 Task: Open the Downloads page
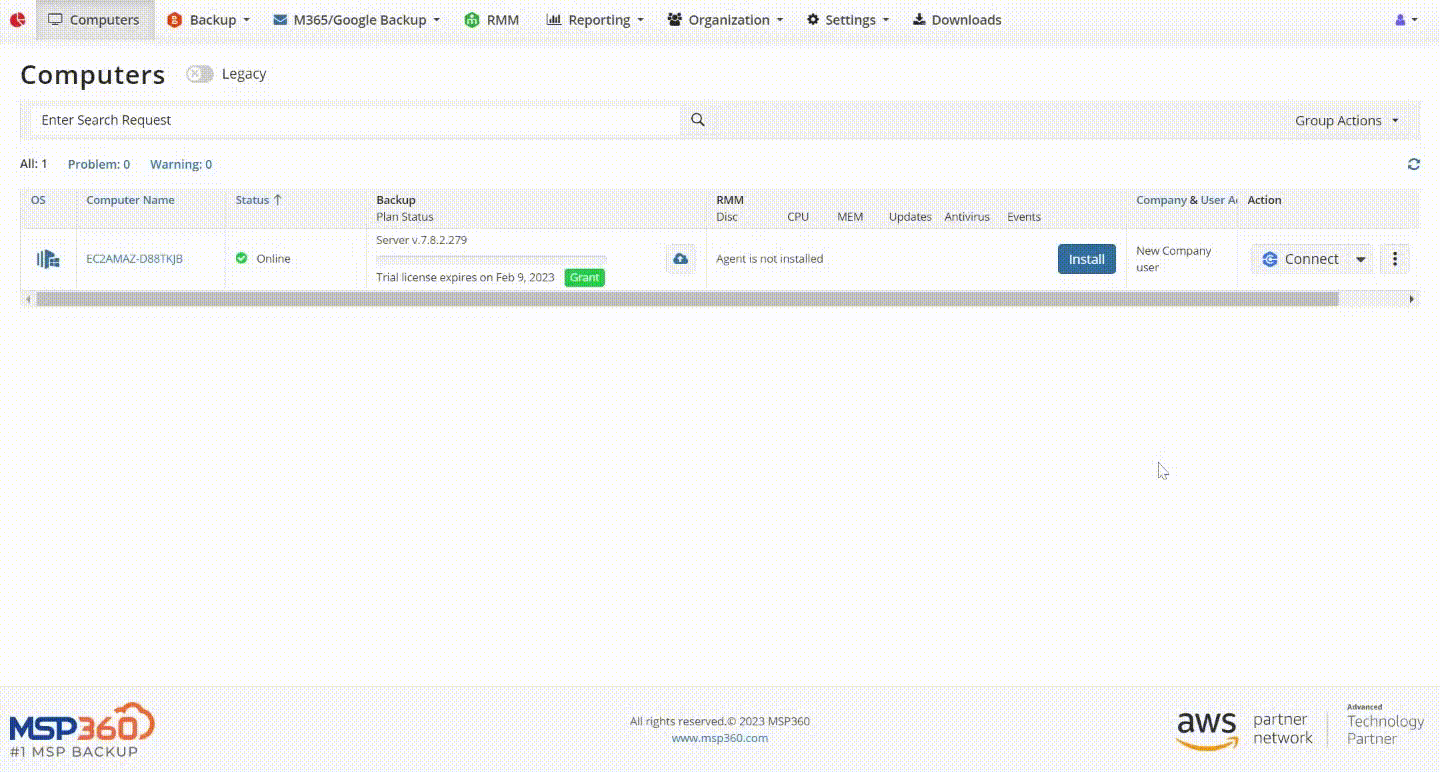click(957, 20)
